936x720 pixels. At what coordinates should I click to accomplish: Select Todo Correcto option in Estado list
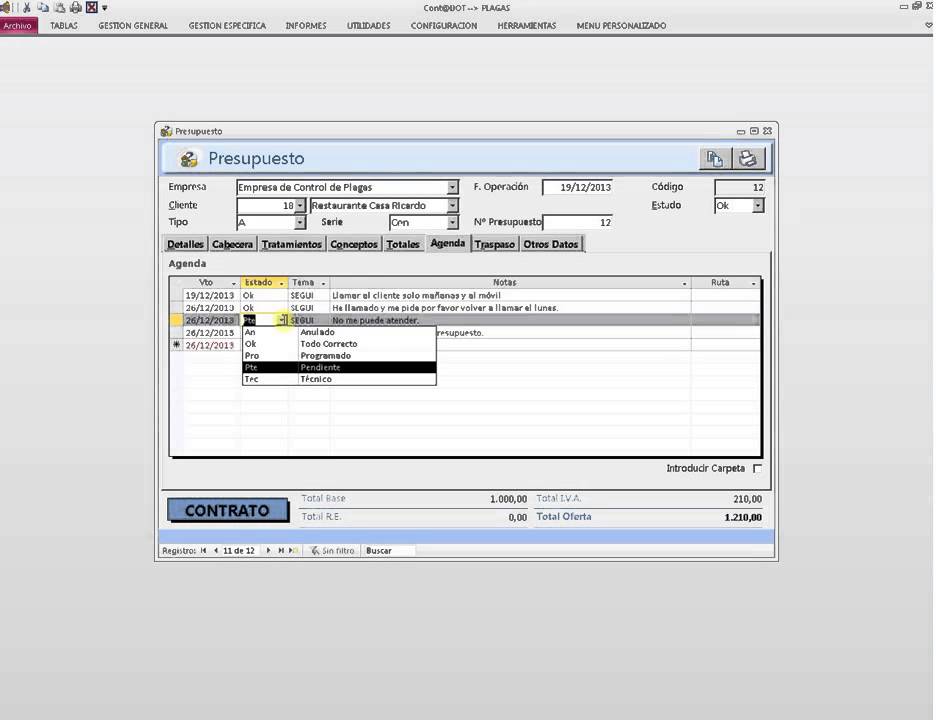(339, 344)
